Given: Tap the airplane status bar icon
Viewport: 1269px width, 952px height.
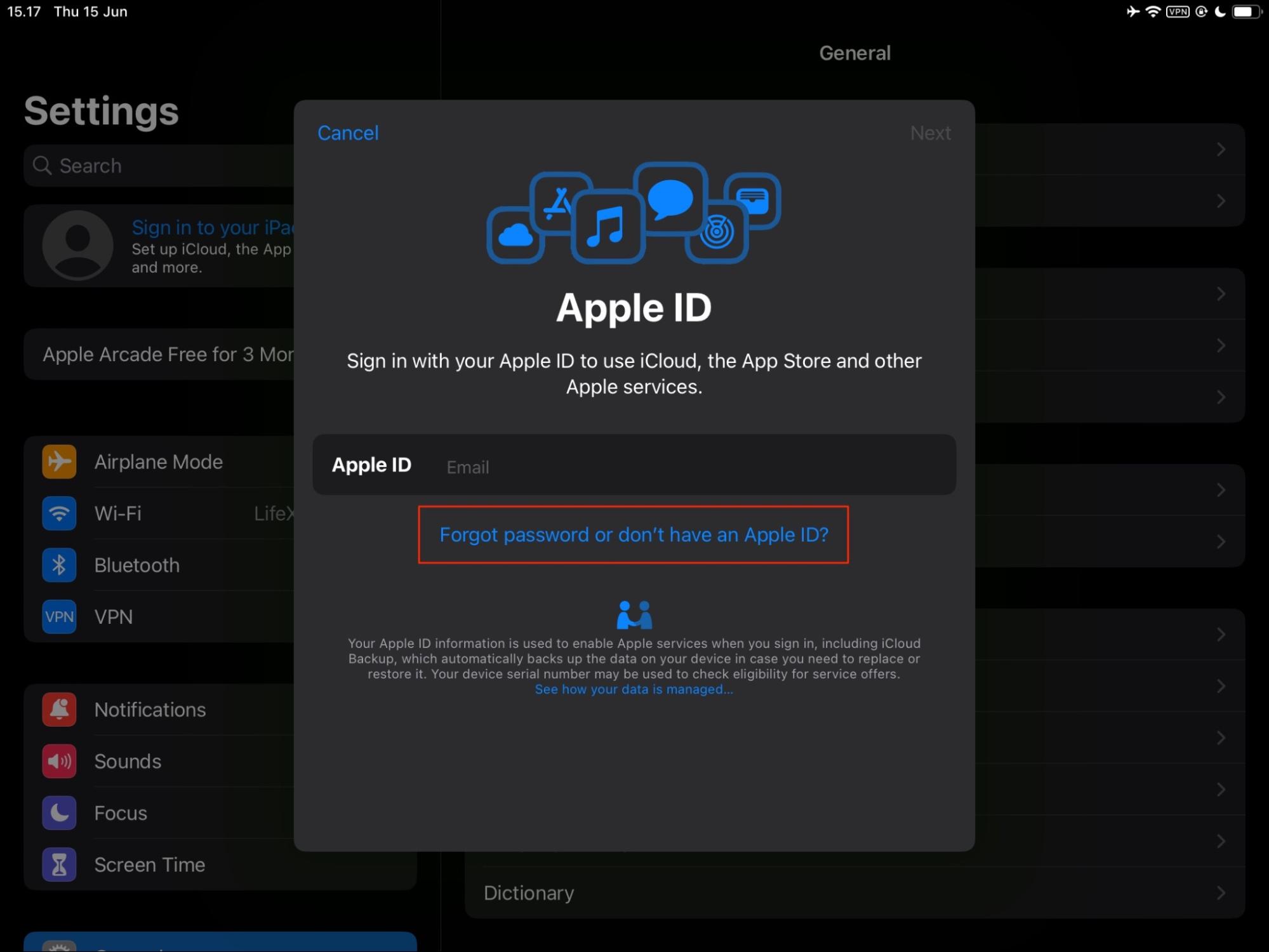Looking at the screenshot, I should click(x=1133, y=11).
